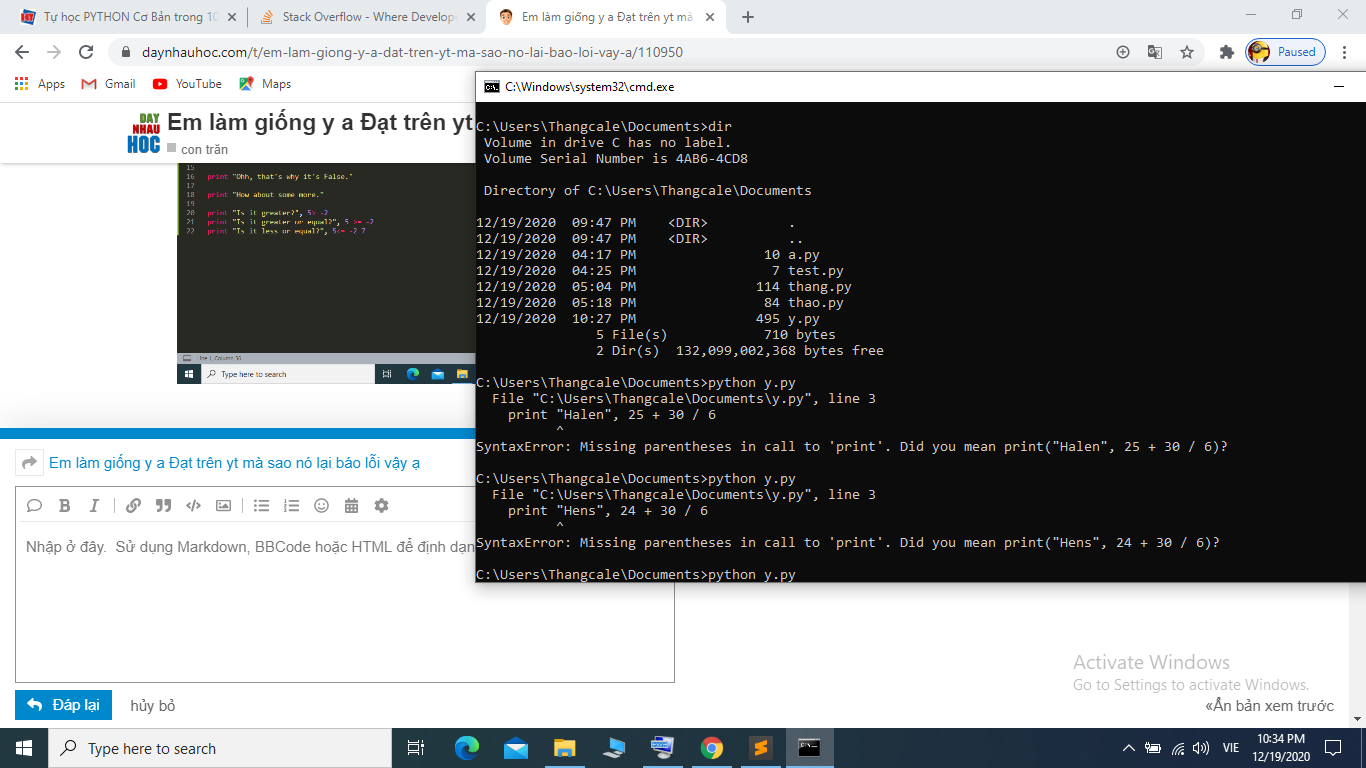Screen dimensions: 1366x768
Task: Click the blockquote icon in editor
Action: (x=163, y=506)
